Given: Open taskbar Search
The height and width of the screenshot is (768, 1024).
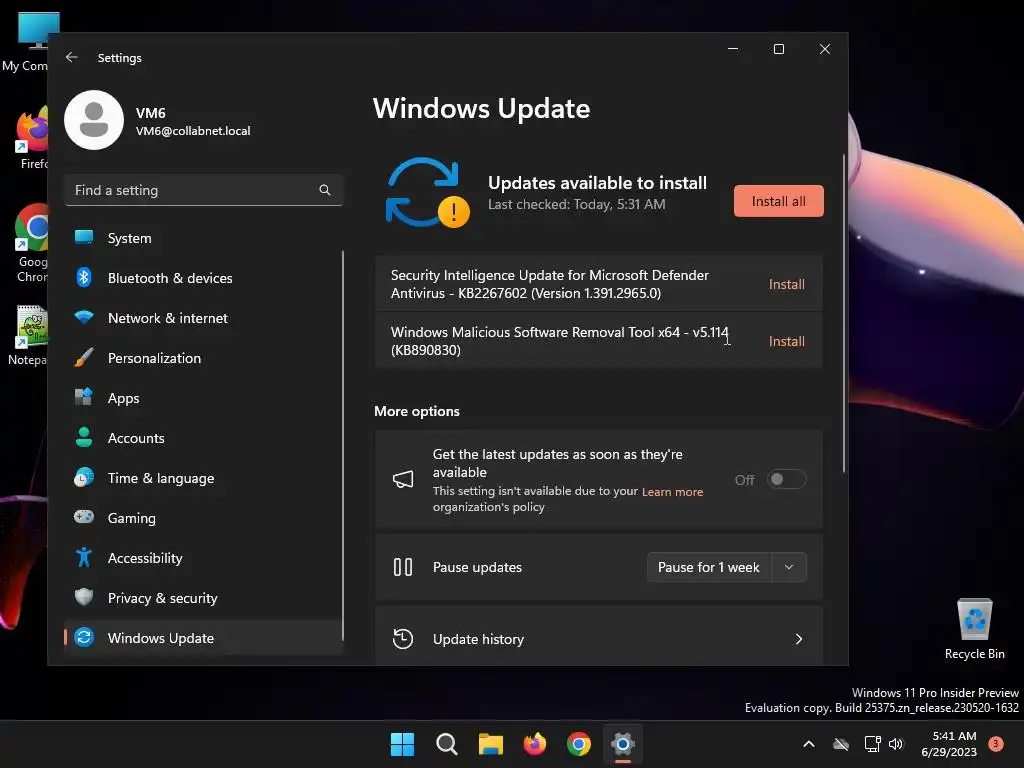Looking at the screenshot, I should pos(447,744).
